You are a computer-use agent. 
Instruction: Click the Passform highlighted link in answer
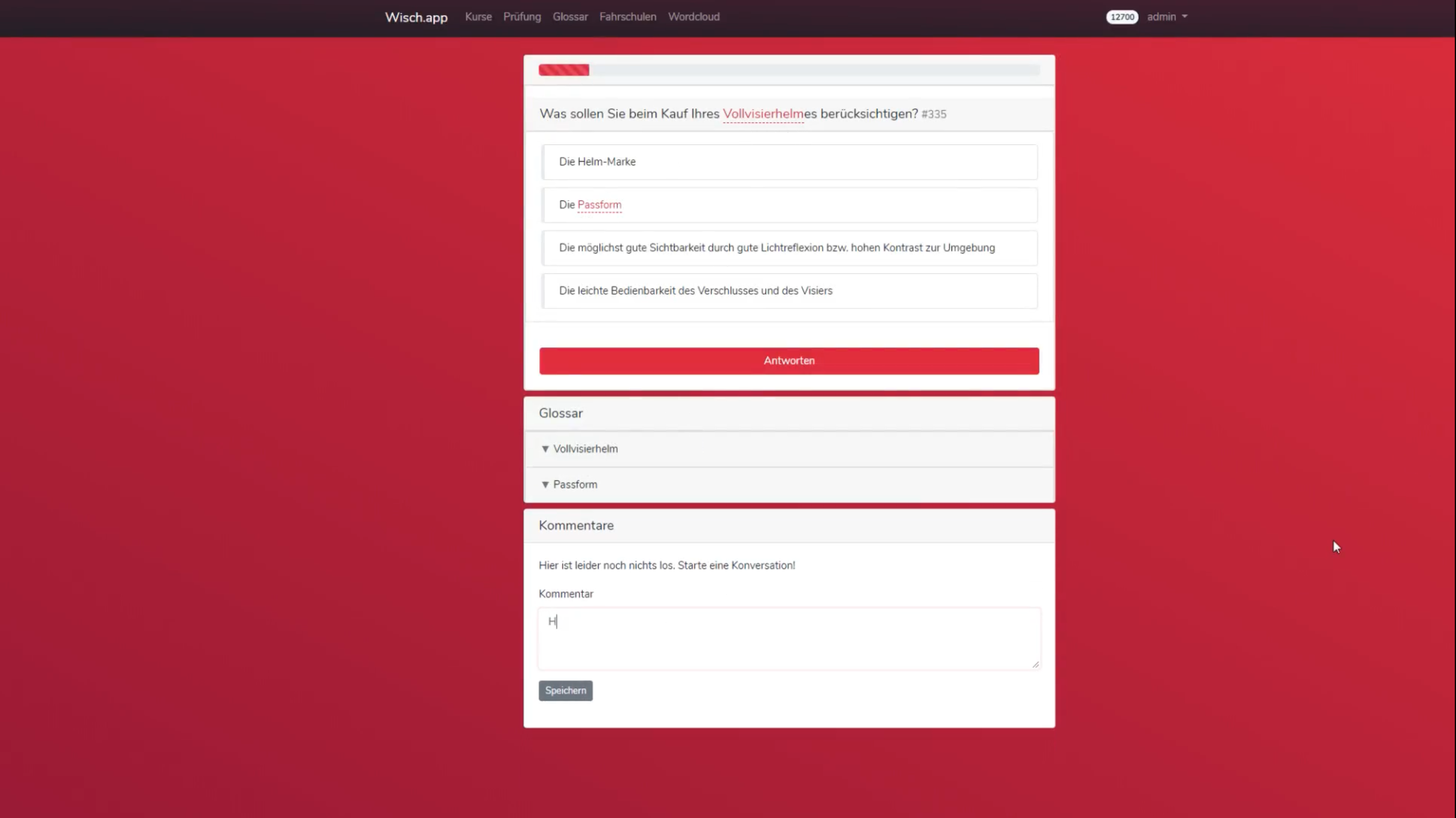coord(599,204)
